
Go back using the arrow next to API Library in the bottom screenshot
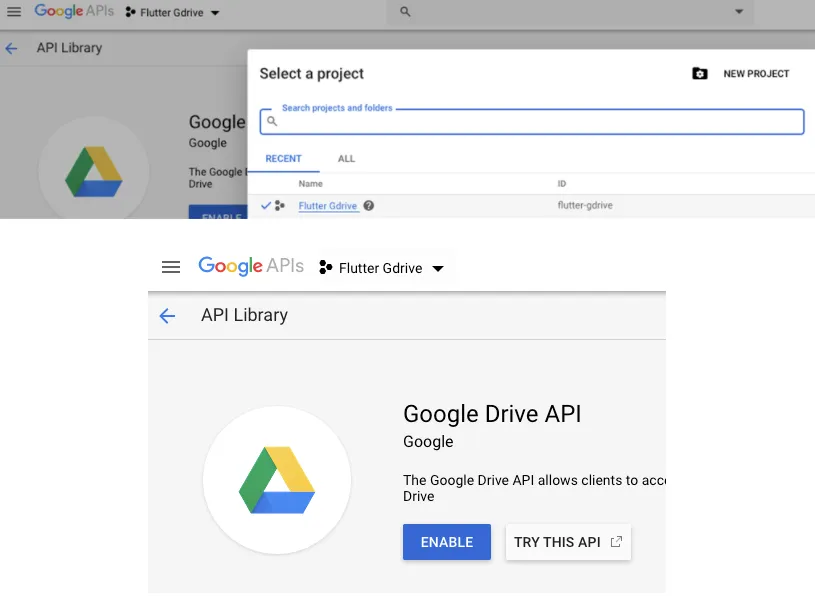click(167, 315)
